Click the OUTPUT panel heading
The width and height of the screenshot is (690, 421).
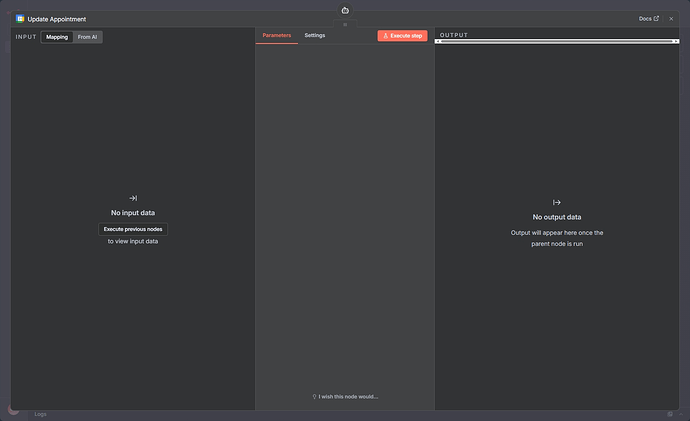[454, 35]
